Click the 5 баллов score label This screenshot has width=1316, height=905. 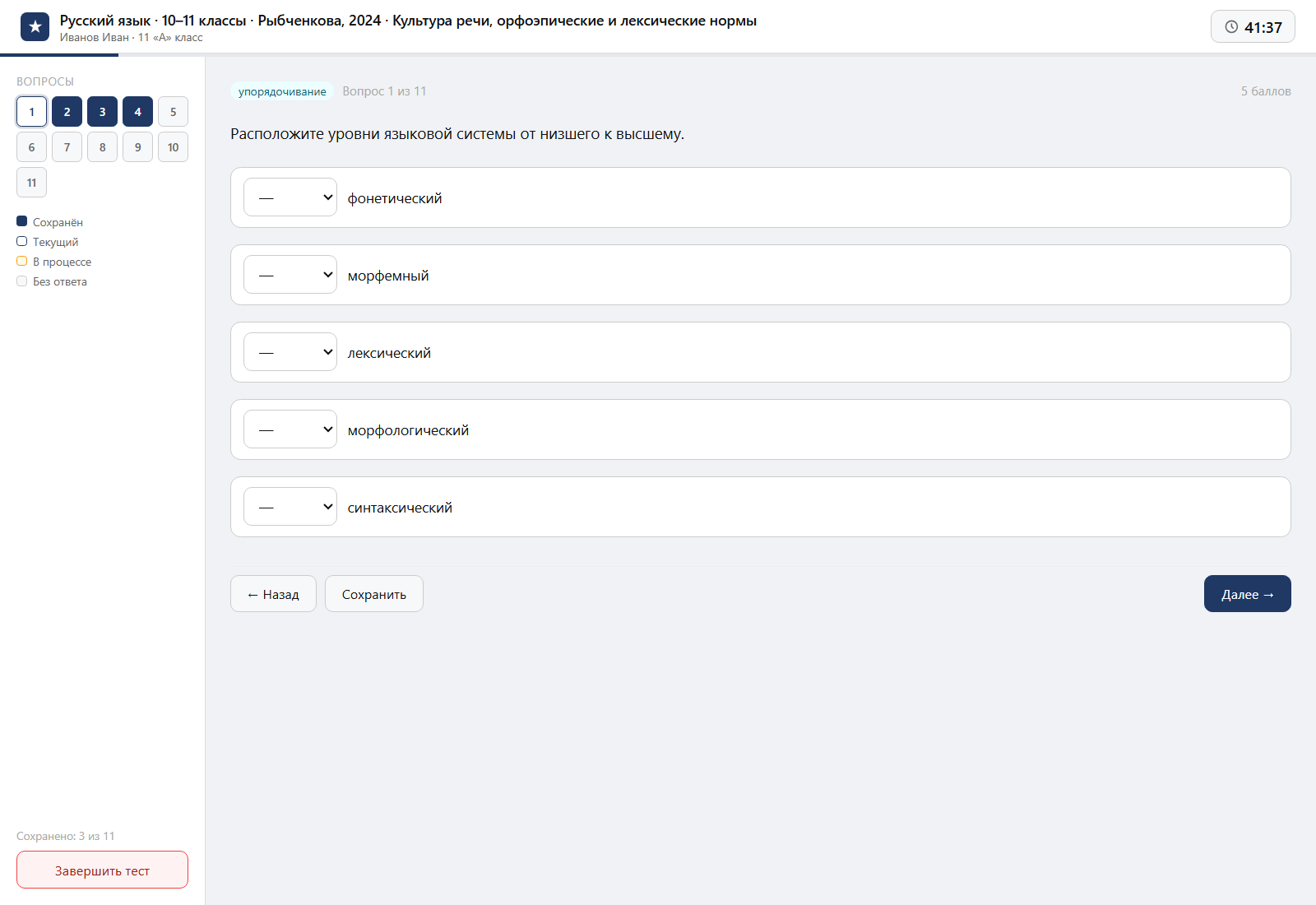(1266, 91)
